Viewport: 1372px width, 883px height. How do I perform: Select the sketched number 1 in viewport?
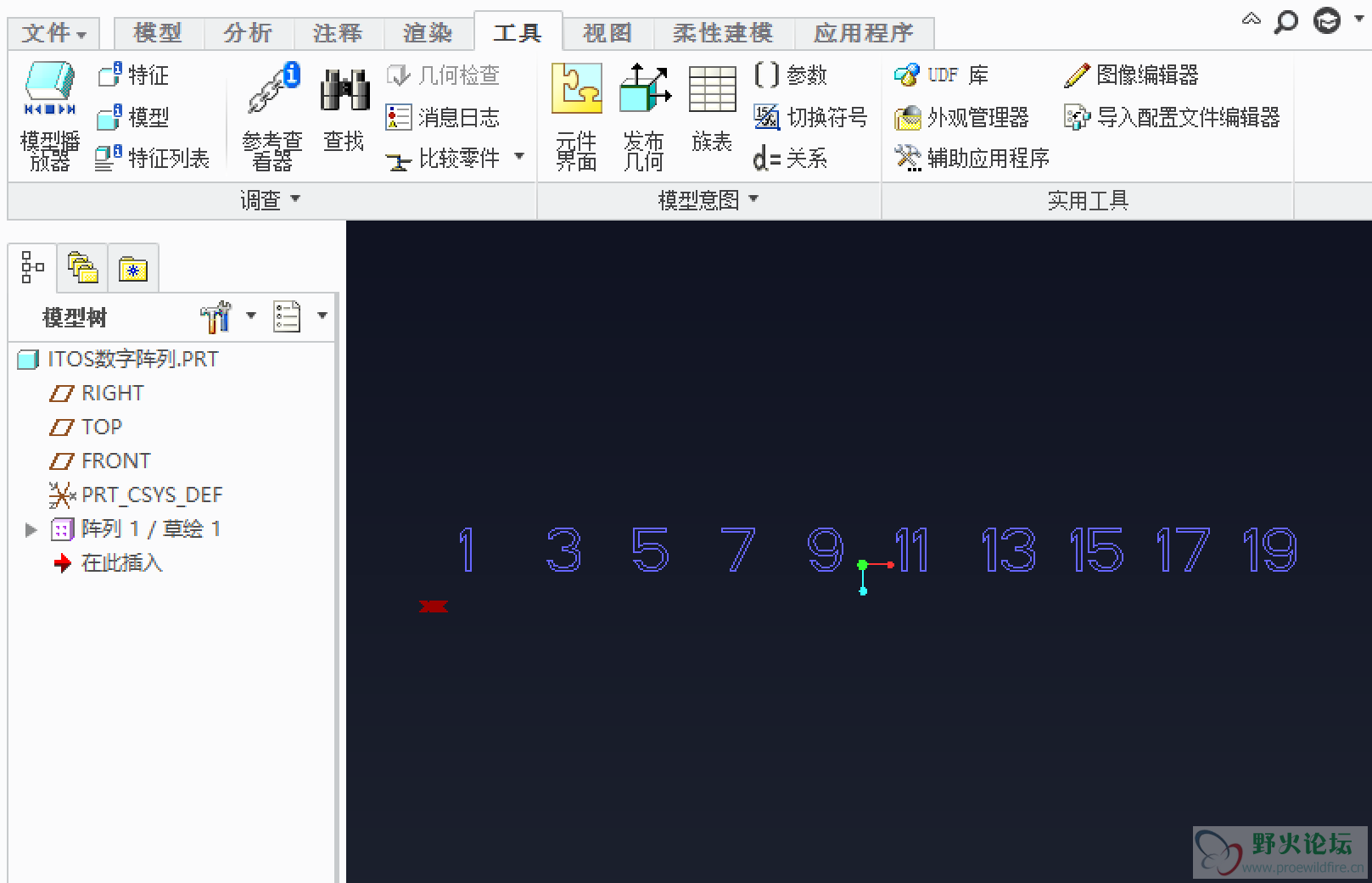coord(466,550)
